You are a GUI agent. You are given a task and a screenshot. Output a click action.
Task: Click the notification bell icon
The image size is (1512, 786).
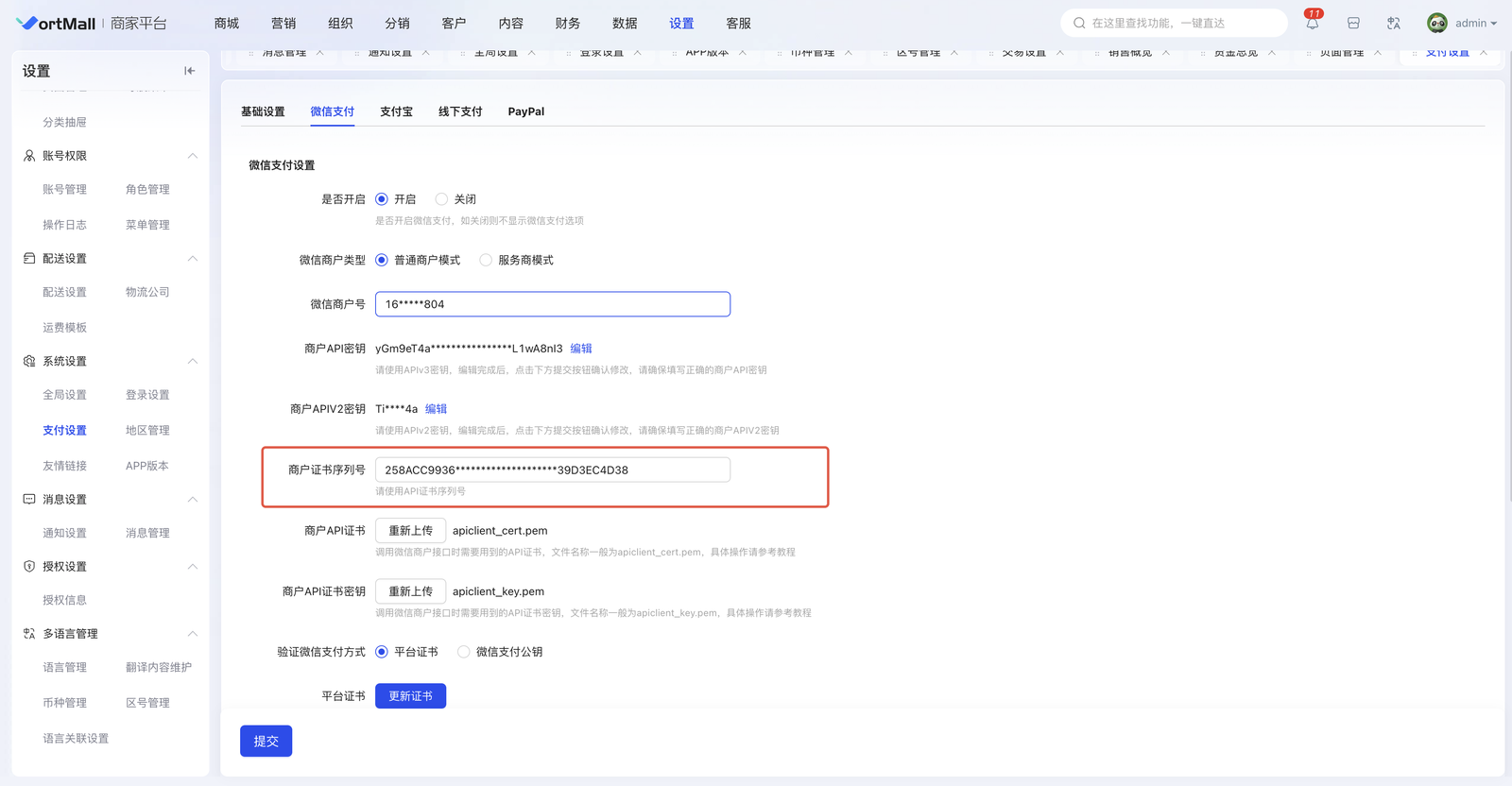[x=1312, y=24]
